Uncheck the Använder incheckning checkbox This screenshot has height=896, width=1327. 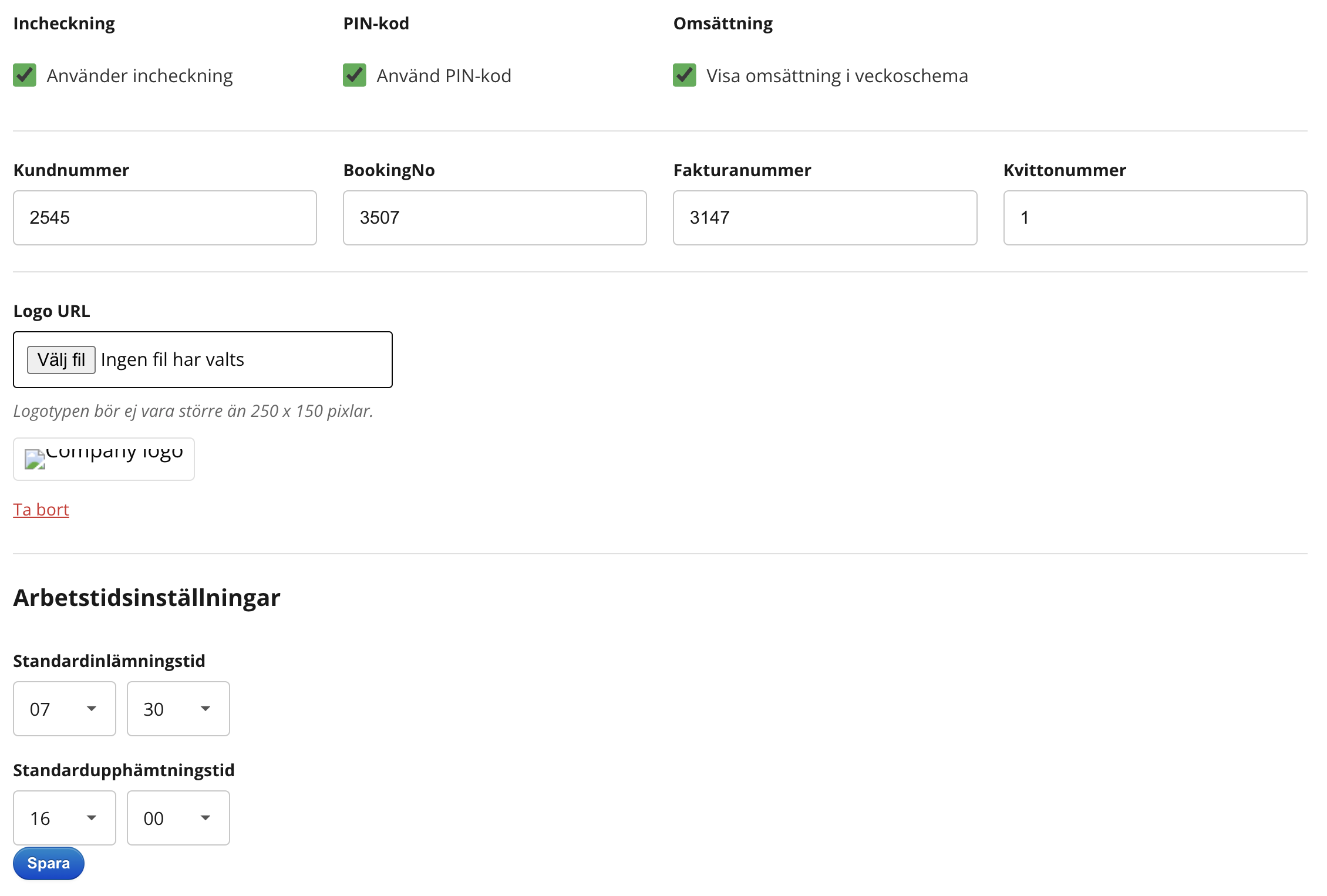[25, 75]
